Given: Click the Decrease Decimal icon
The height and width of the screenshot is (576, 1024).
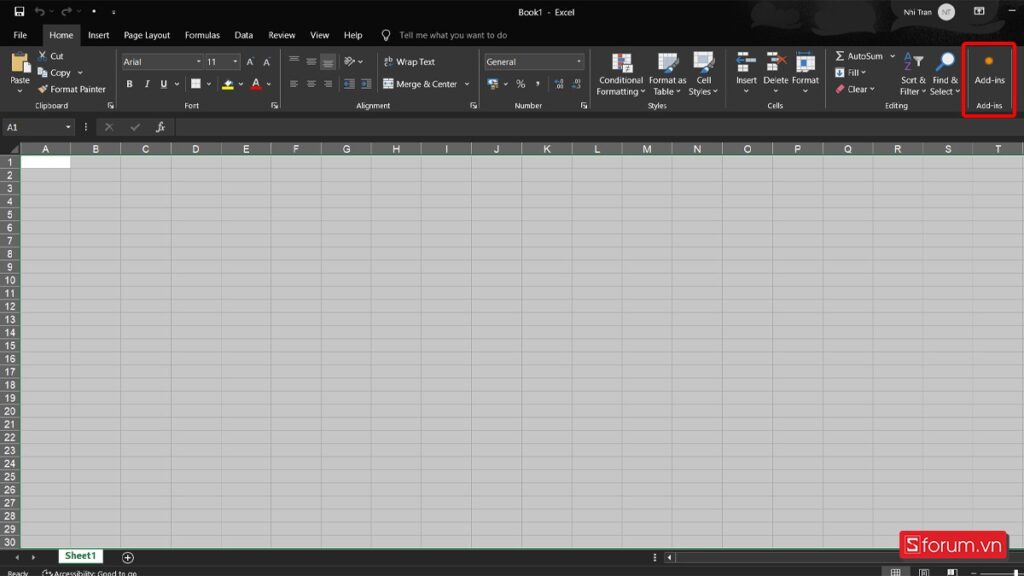Looking at the screenshot, I should pos(576,84).
